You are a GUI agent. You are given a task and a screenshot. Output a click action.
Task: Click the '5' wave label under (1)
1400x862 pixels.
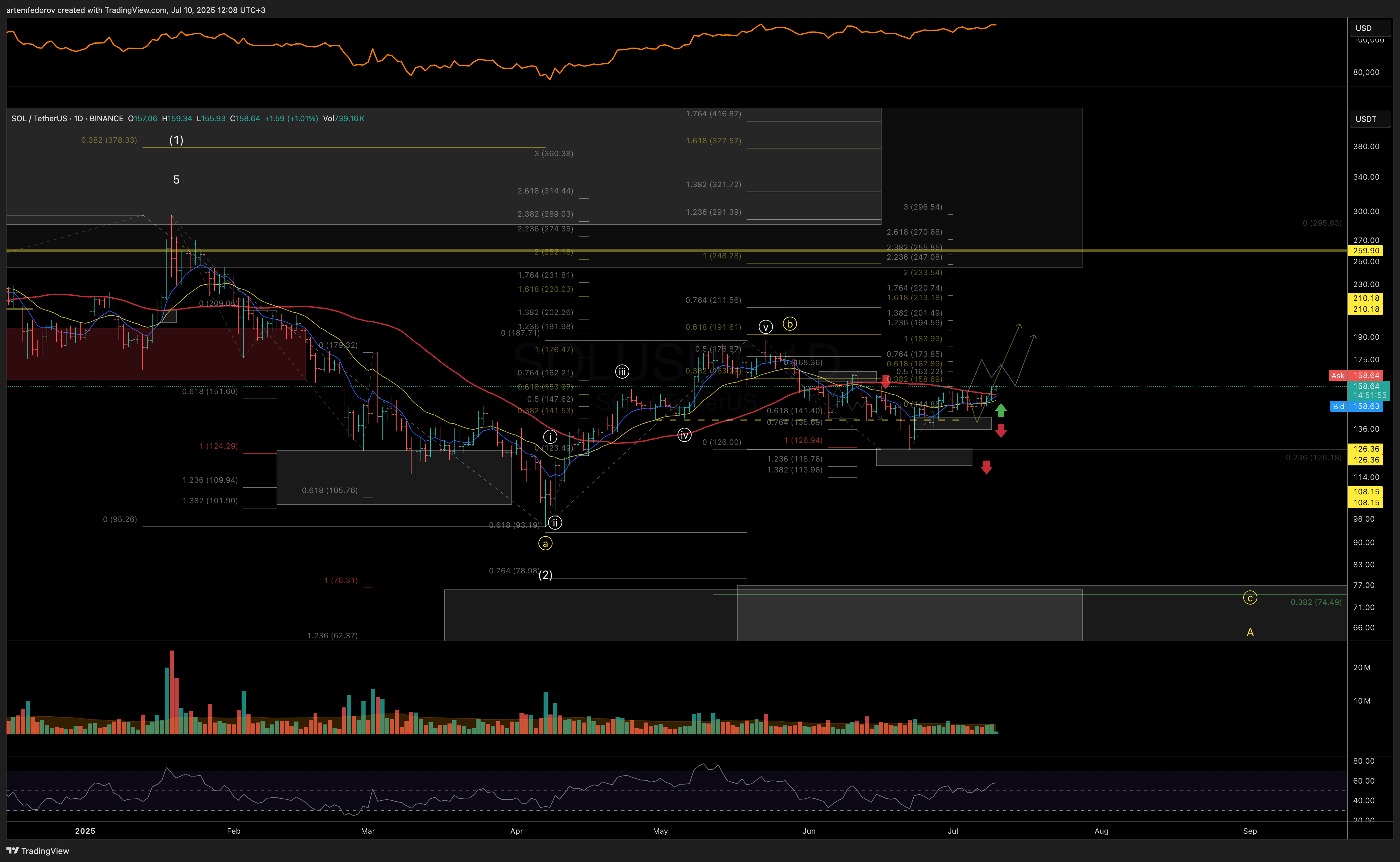click(x=176, y=180)
